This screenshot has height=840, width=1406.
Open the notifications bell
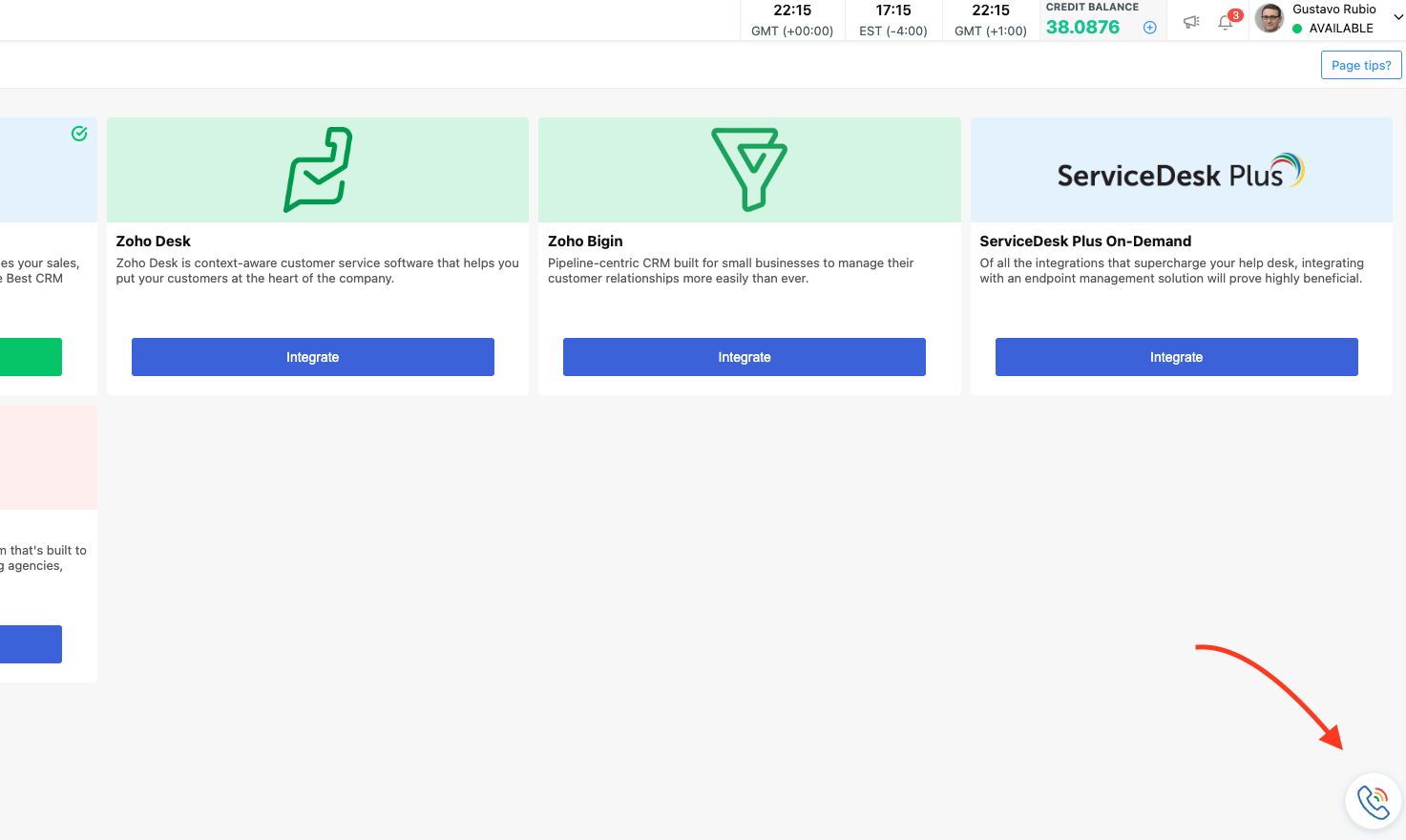tap(1227, 21)
